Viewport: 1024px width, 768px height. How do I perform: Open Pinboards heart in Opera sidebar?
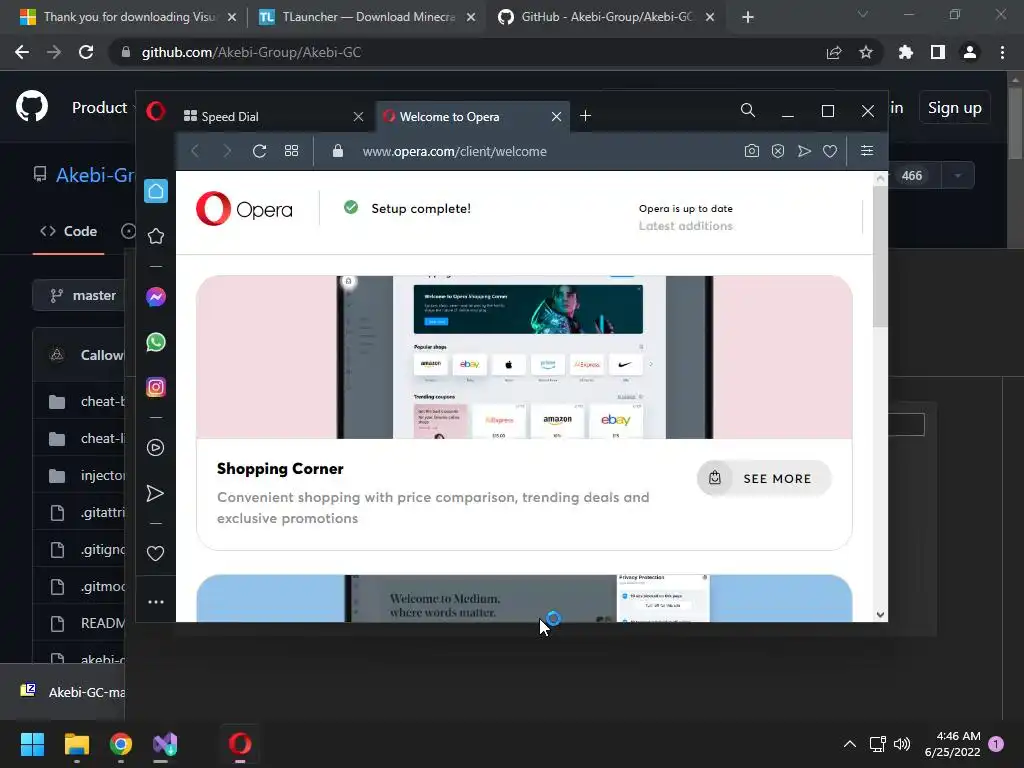click(155, 553)
